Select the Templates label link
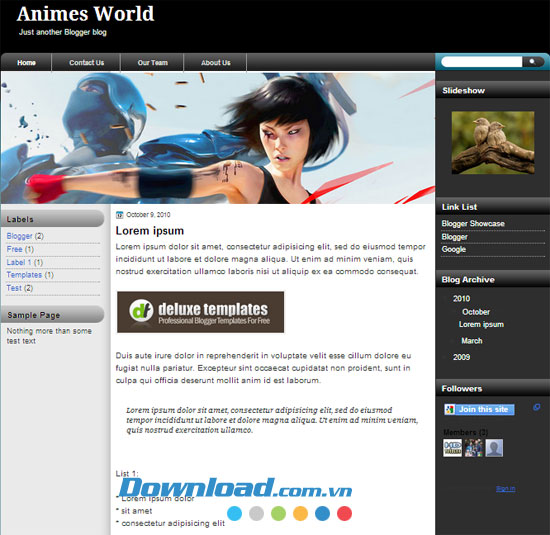 pyautogui.click(x=24, y=275)
